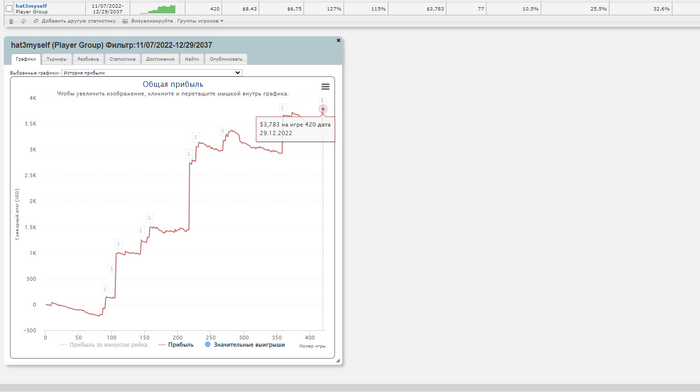Click the '115%' cell in table row
This screenshot has width=700, height=392.
(366, 8)
